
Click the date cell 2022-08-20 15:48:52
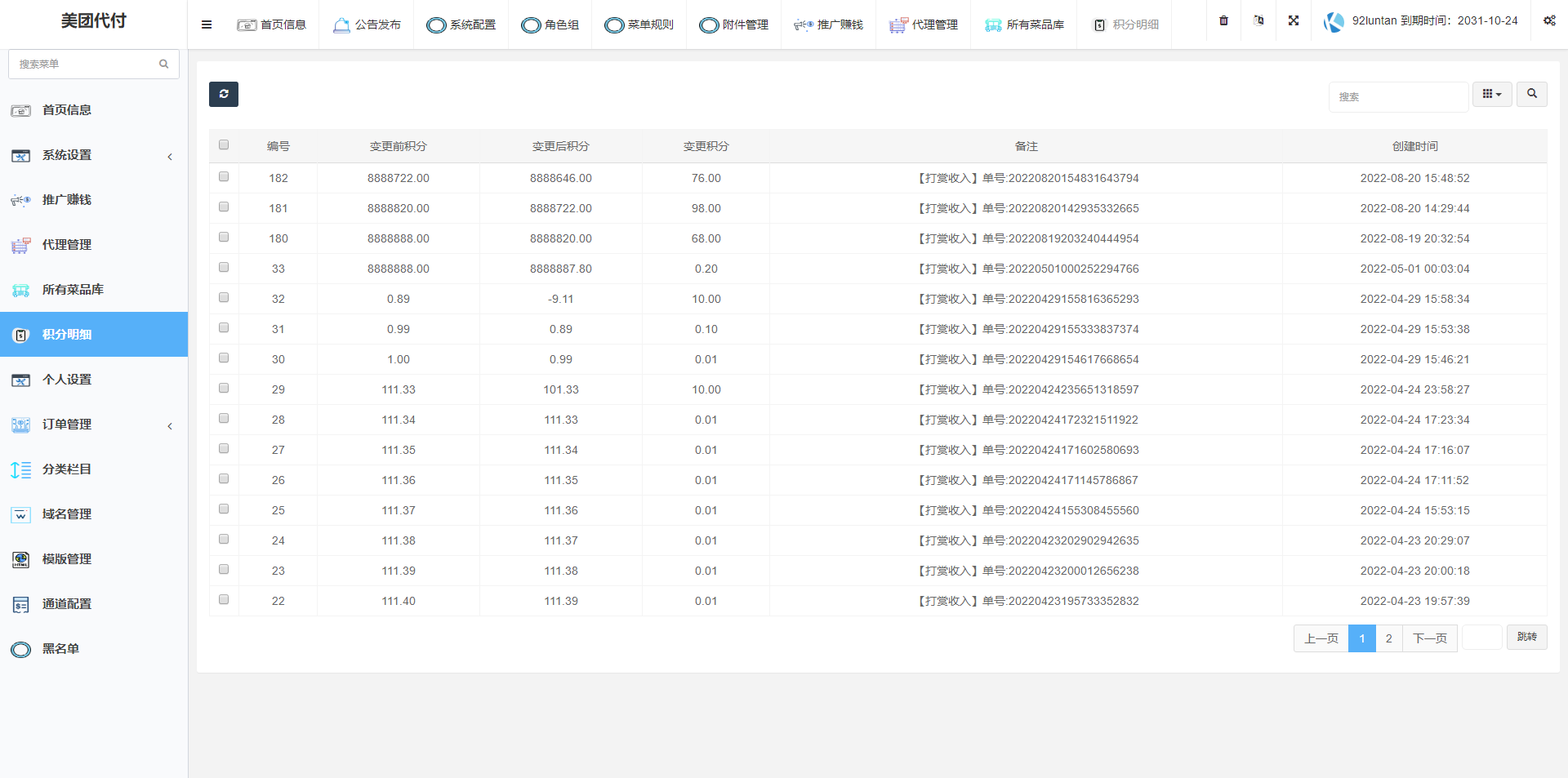point(1415,178)
